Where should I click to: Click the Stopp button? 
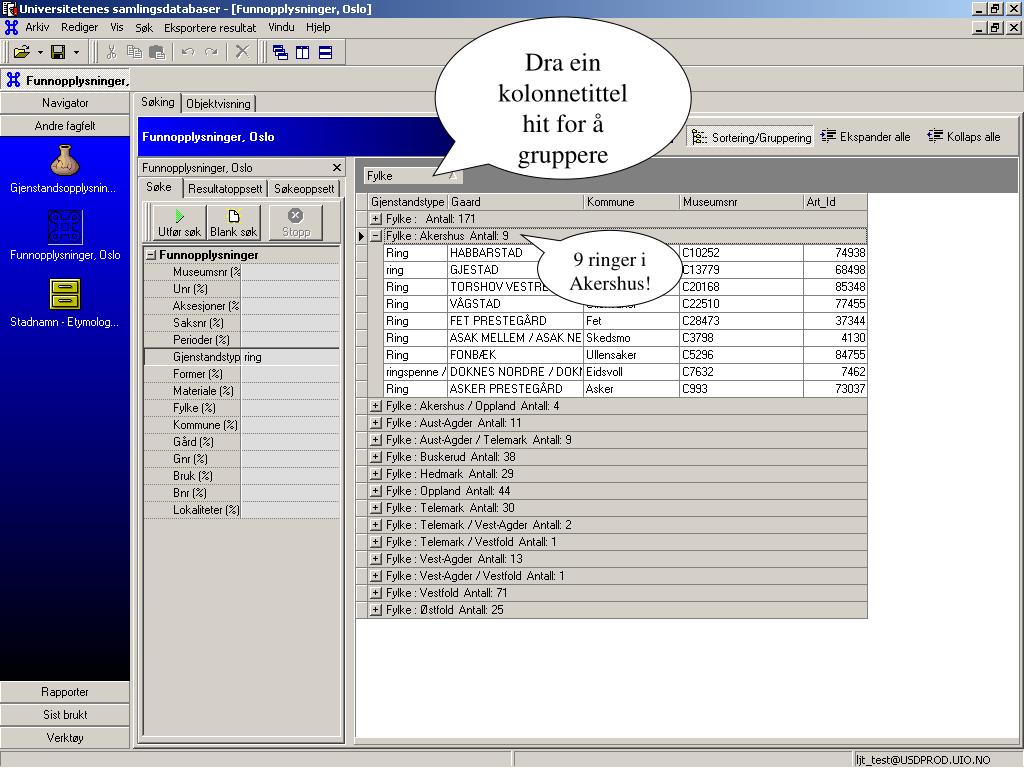(296, 223)
